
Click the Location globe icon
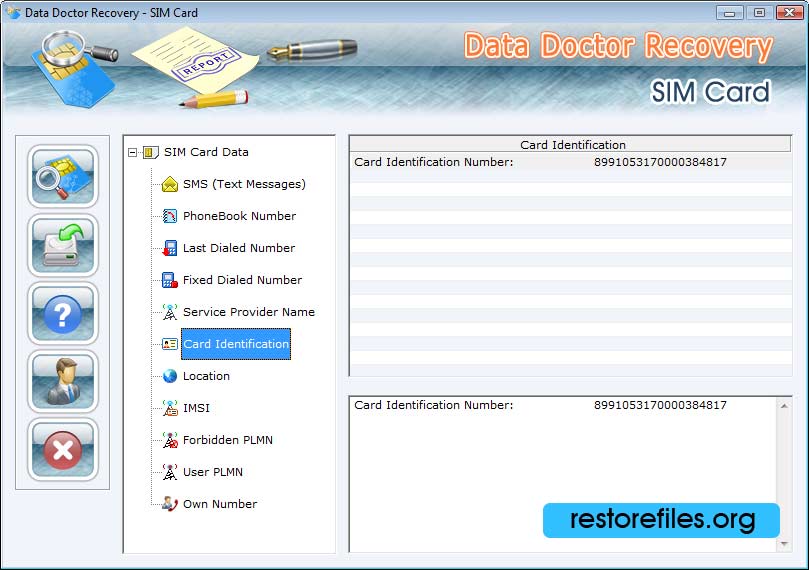[170, 376]
